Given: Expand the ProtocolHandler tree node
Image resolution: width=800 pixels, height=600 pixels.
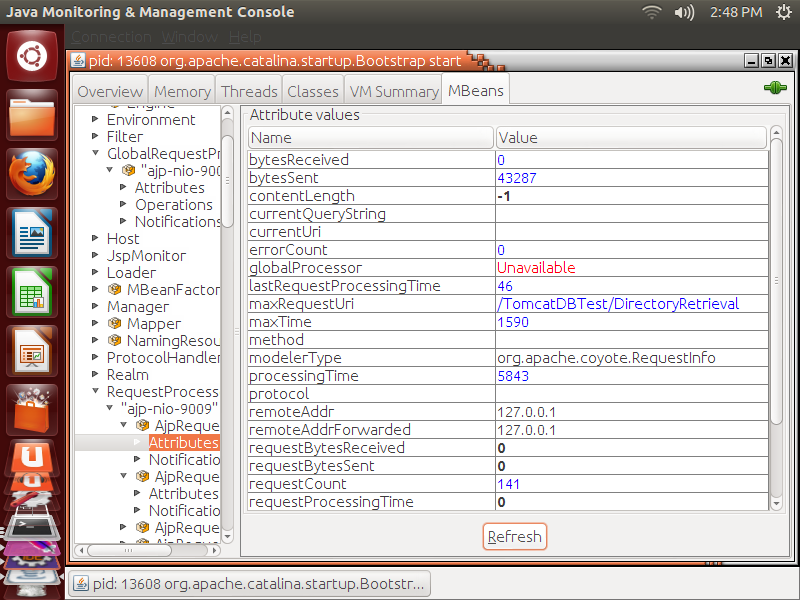Looking at the screenshot, I should point(95,357).
